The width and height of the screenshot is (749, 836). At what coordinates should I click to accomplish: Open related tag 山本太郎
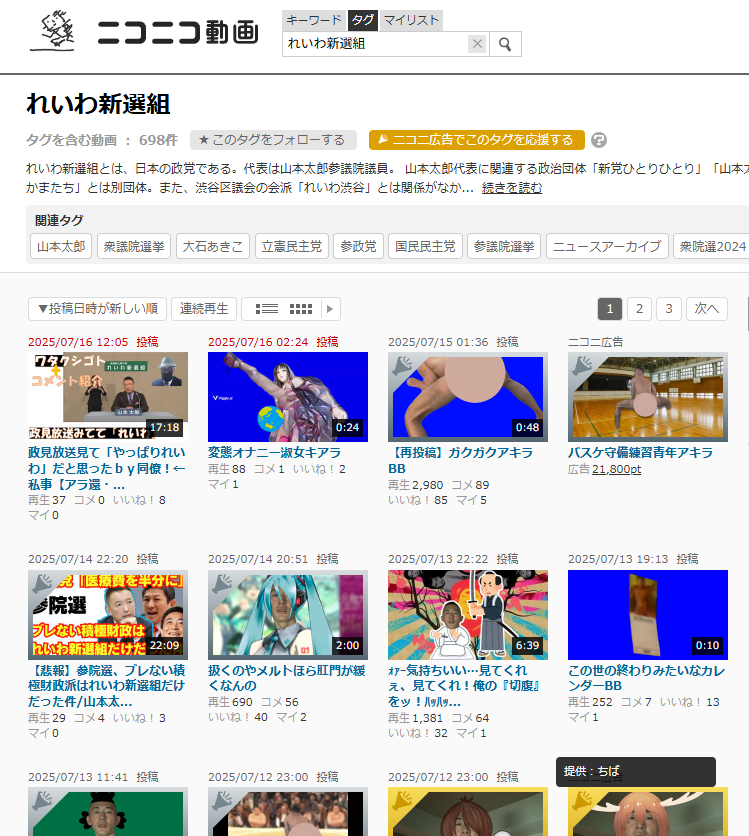pyautogui.click(x=61, y=246)
